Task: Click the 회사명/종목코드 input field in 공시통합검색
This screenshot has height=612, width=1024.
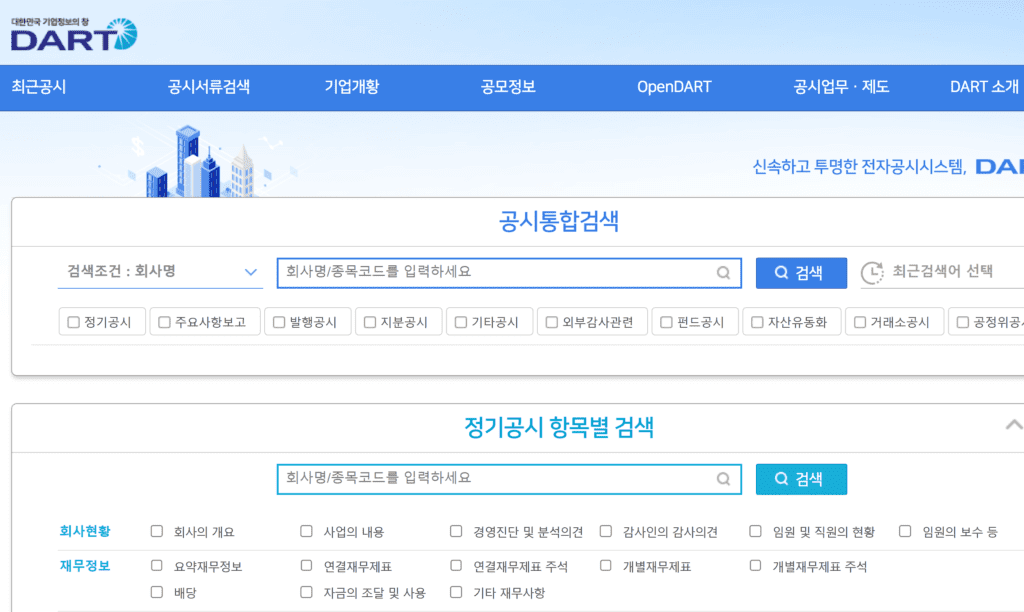Action: (480, 272)
